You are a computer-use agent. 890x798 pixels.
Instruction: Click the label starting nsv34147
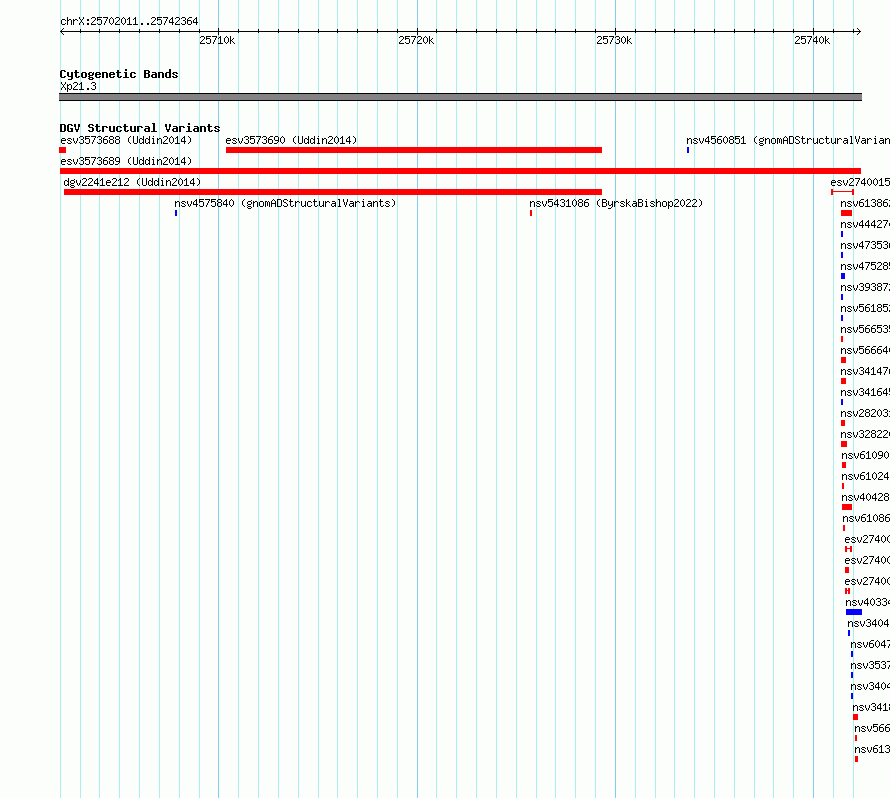pyautogui.click(x=865, y=371)
